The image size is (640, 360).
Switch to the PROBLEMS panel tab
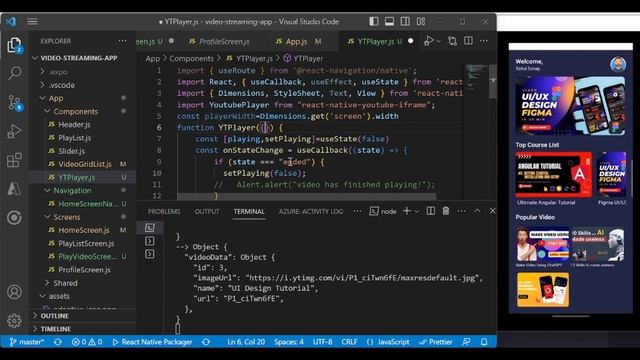(164, 211)
